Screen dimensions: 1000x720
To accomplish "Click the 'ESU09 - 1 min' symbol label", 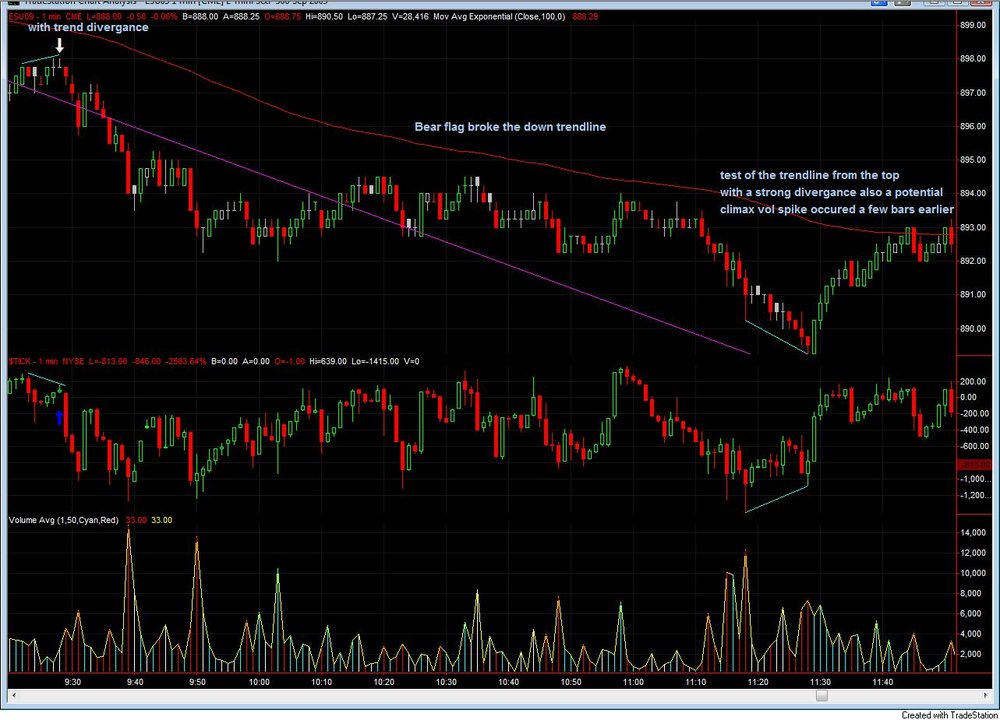I will tap(34, 17).
